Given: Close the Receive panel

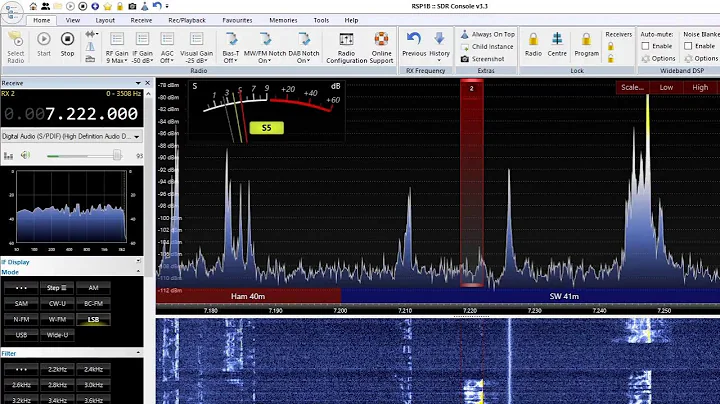Looking at the screenshot, I should 147,83.
